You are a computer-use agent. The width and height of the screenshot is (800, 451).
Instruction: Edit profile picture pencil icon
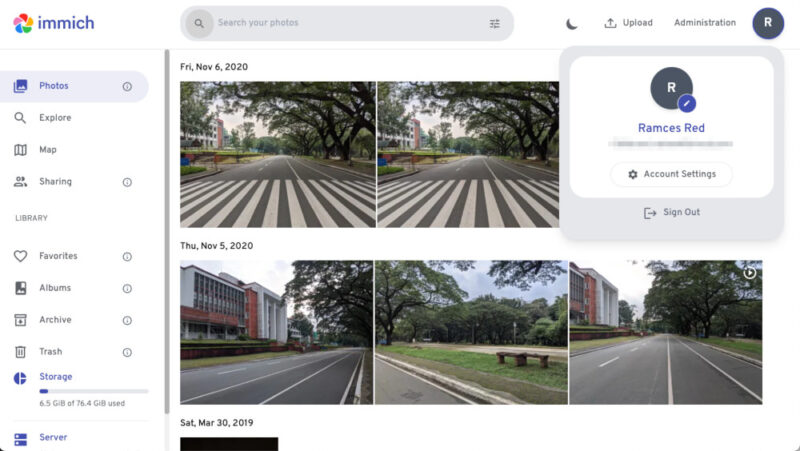coord(687,104)
